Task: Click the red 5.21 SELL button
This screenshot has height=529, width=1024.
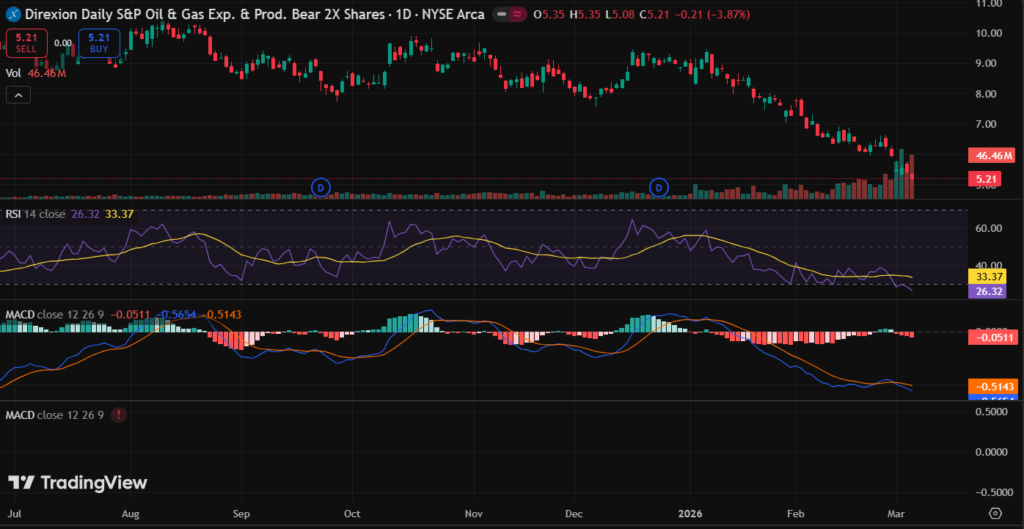Action: pyautogui.click(x=25, y=43)
